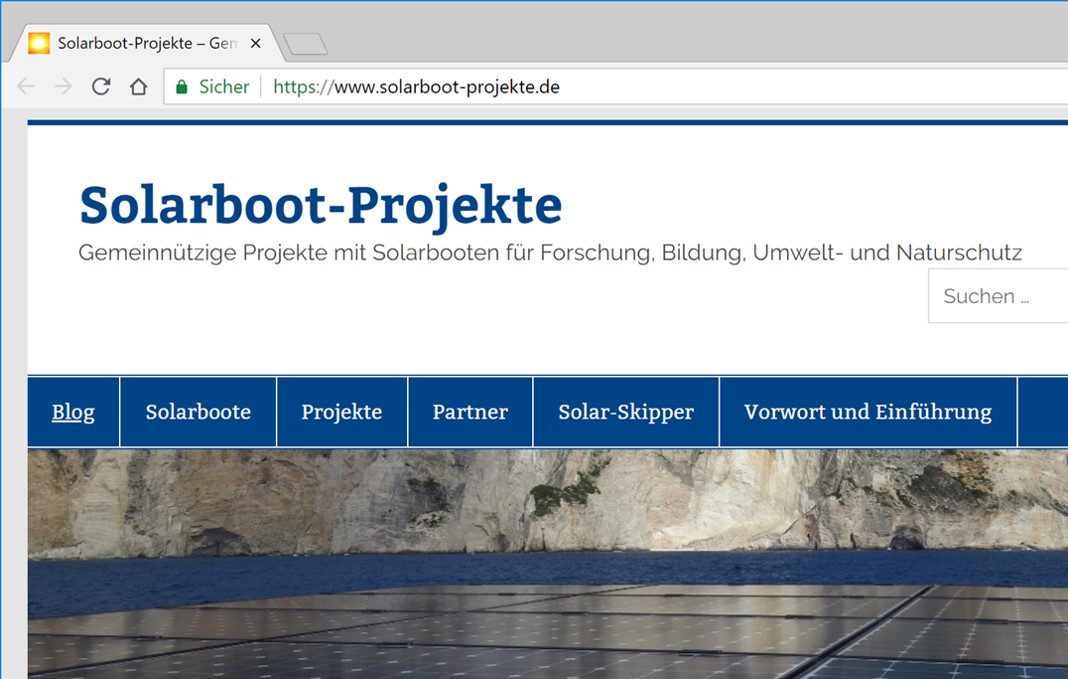Go to the Partner page
Image resolution: width=1068 pixels, height=679 pixels.
470,412
